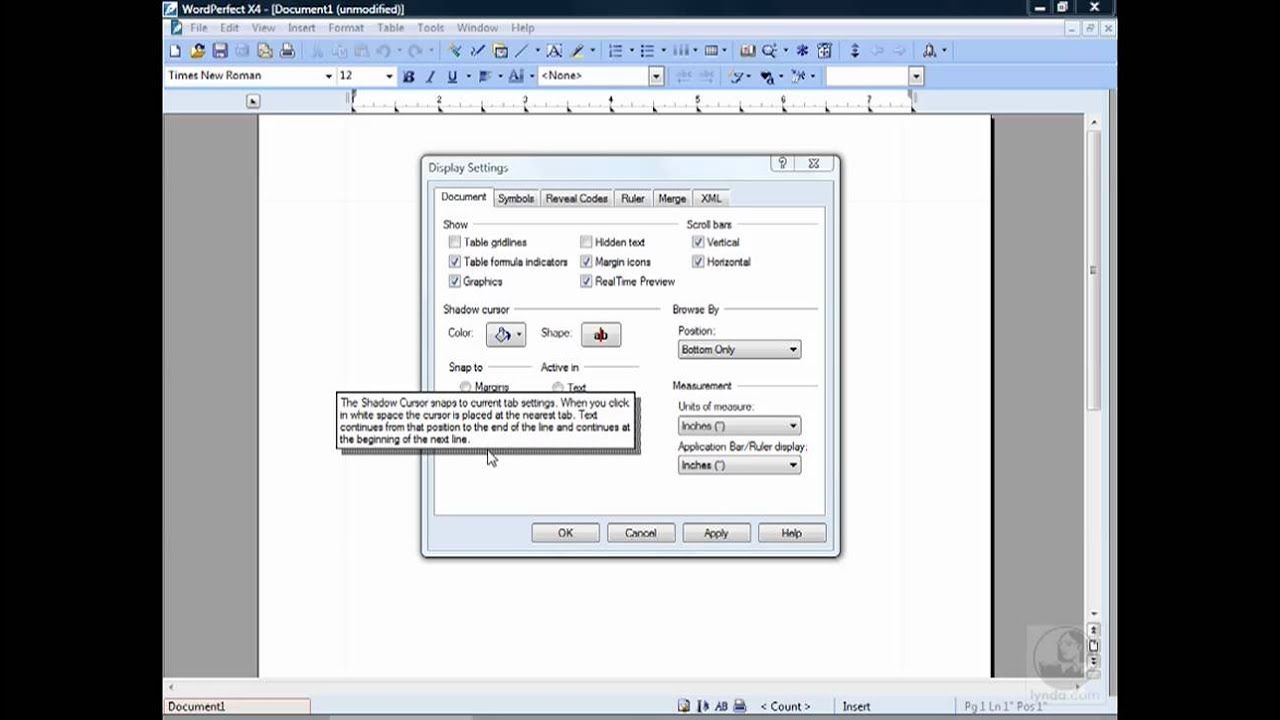The width and height of the screenshot is (1280, 720).
Task: Click the Insert mode status button
Action: 856,706
